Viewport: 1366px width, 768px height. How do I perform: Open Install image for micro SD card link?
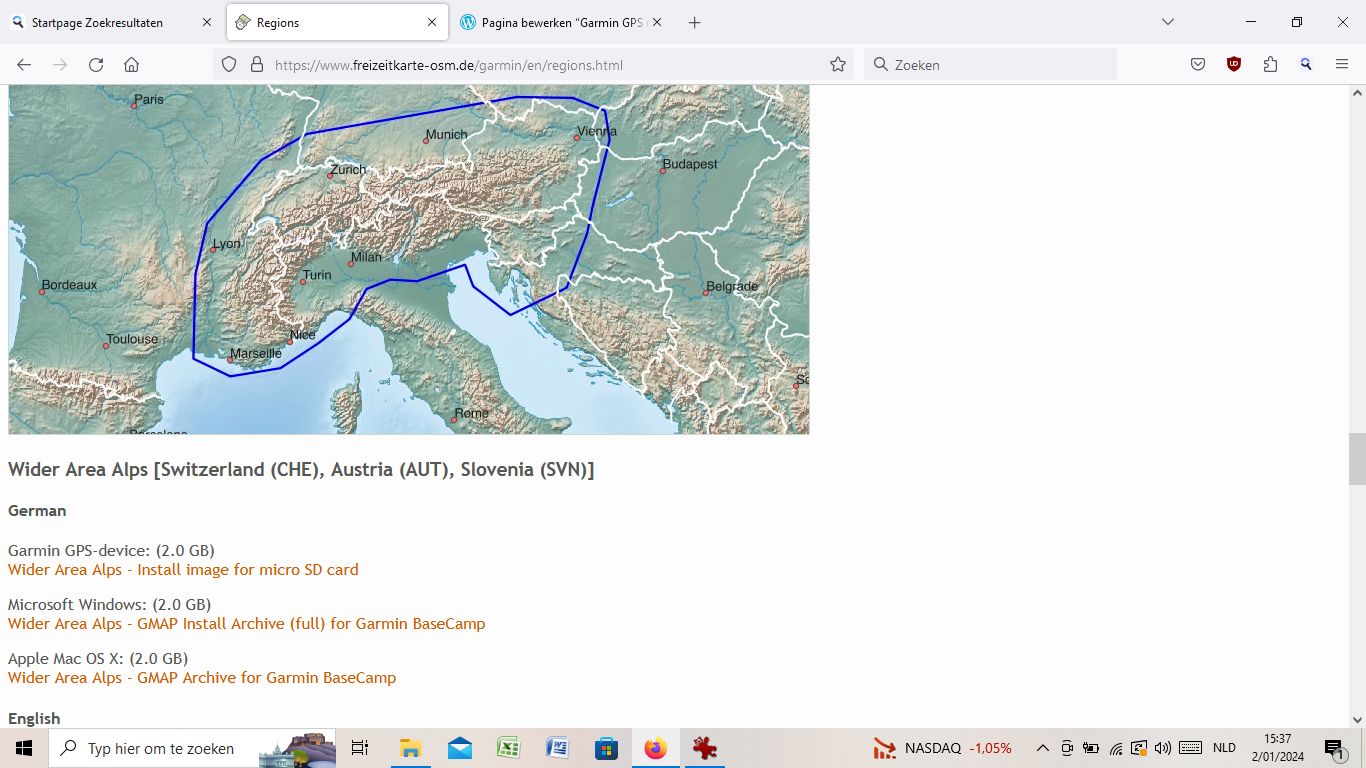tap(183, 570)
